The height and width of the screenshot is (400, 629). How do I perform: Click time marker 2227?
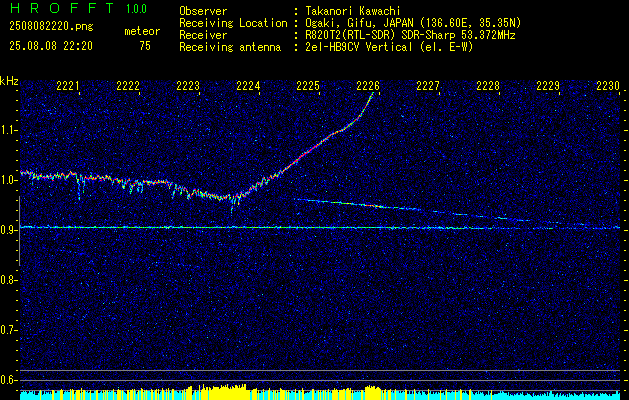click(428, 85)
